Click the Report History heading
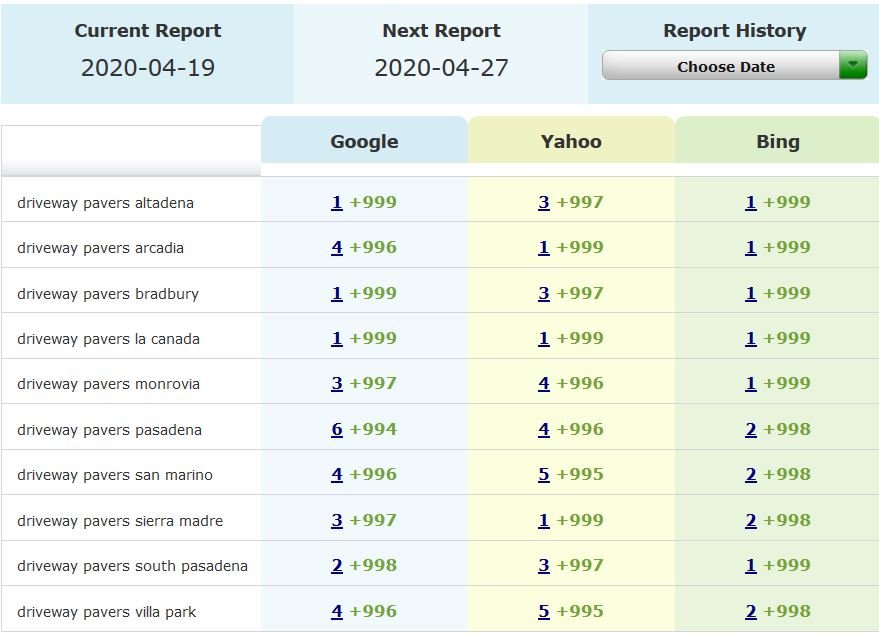Image resolution: width=879 pixels, height=635 pixels. [734, 30]
